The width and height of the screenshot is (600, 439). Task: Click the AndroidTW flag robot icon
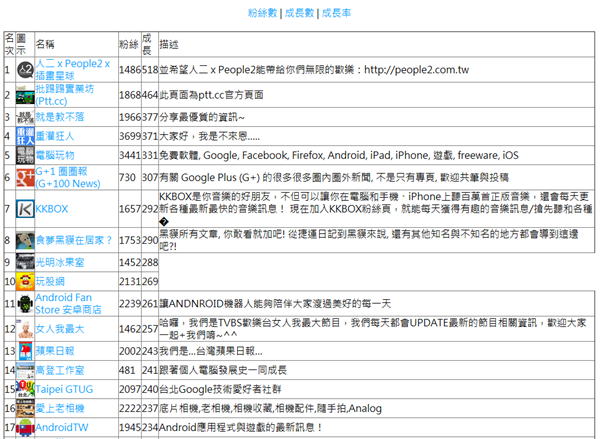tap(25, 428)
